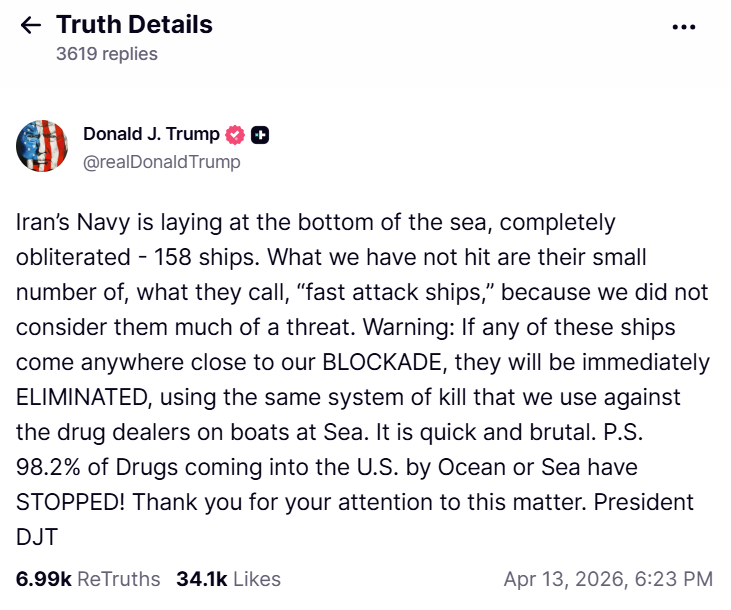View the 34.1k Likes list

[228, 579]
